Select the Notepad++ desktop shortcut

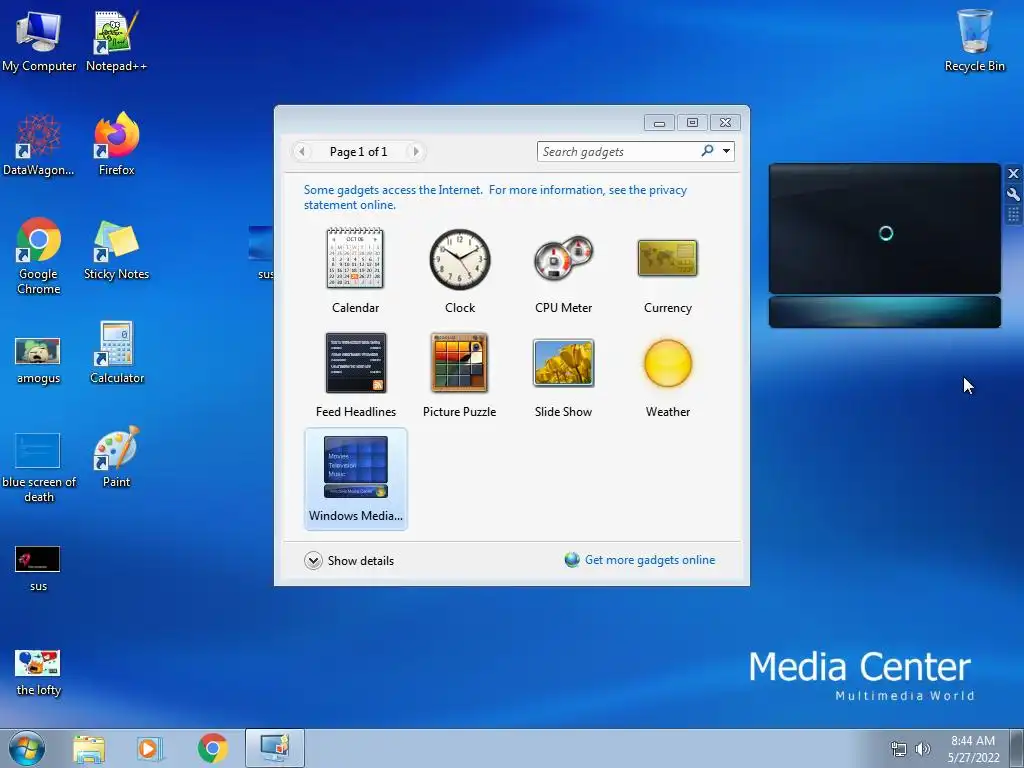pos(116,40)
